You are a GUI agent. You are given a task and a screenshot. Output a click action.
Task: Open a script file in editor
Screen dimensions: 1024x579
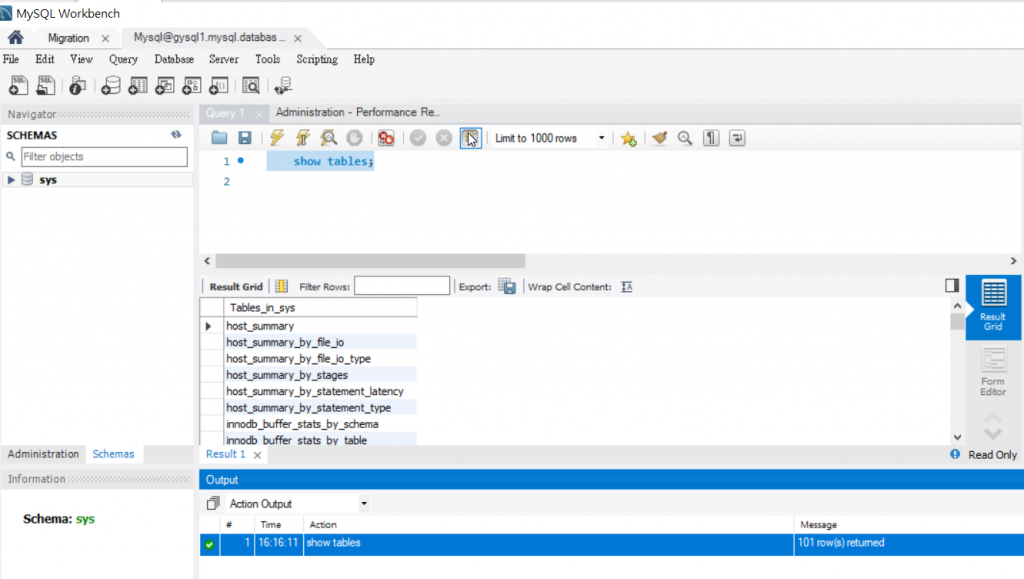[x=219, y=138]
